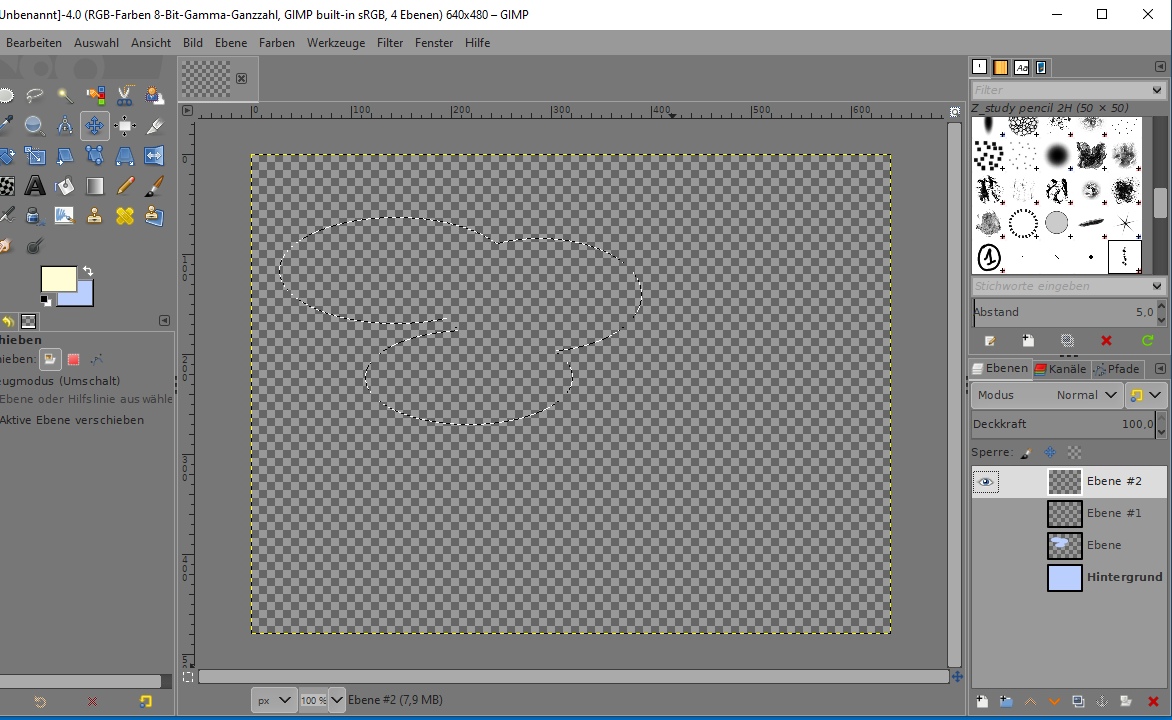Hide layer Ebene #2 via eye icon

tap(986, 481)
